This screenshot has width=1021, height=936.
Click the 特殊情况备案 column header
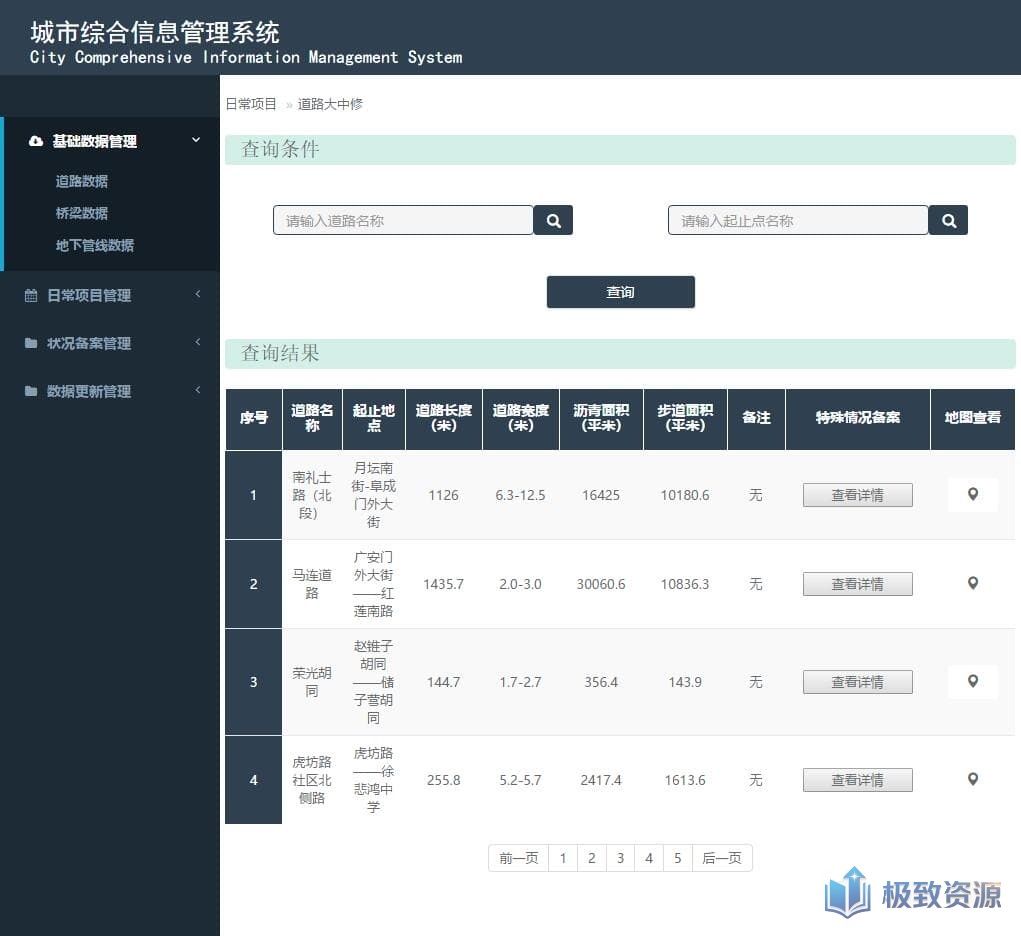pyautogui.click(x=858, y=419)
